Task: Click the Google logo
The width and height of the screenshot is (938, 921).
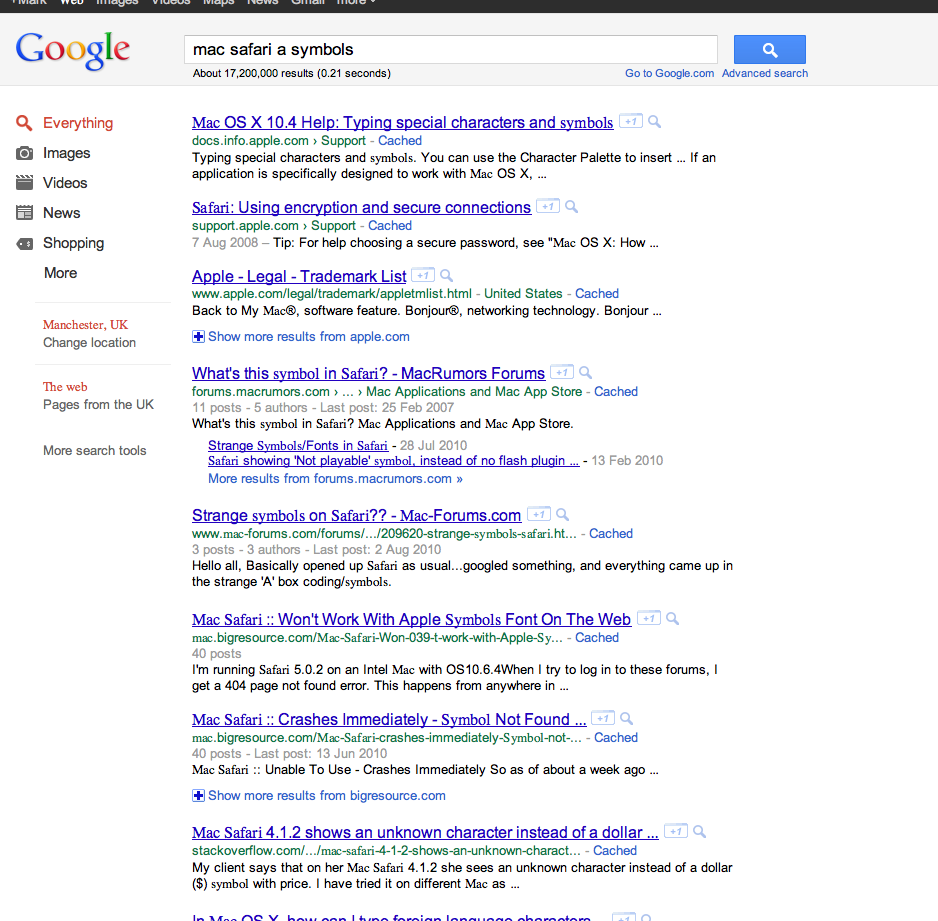Action: [72, 50]
